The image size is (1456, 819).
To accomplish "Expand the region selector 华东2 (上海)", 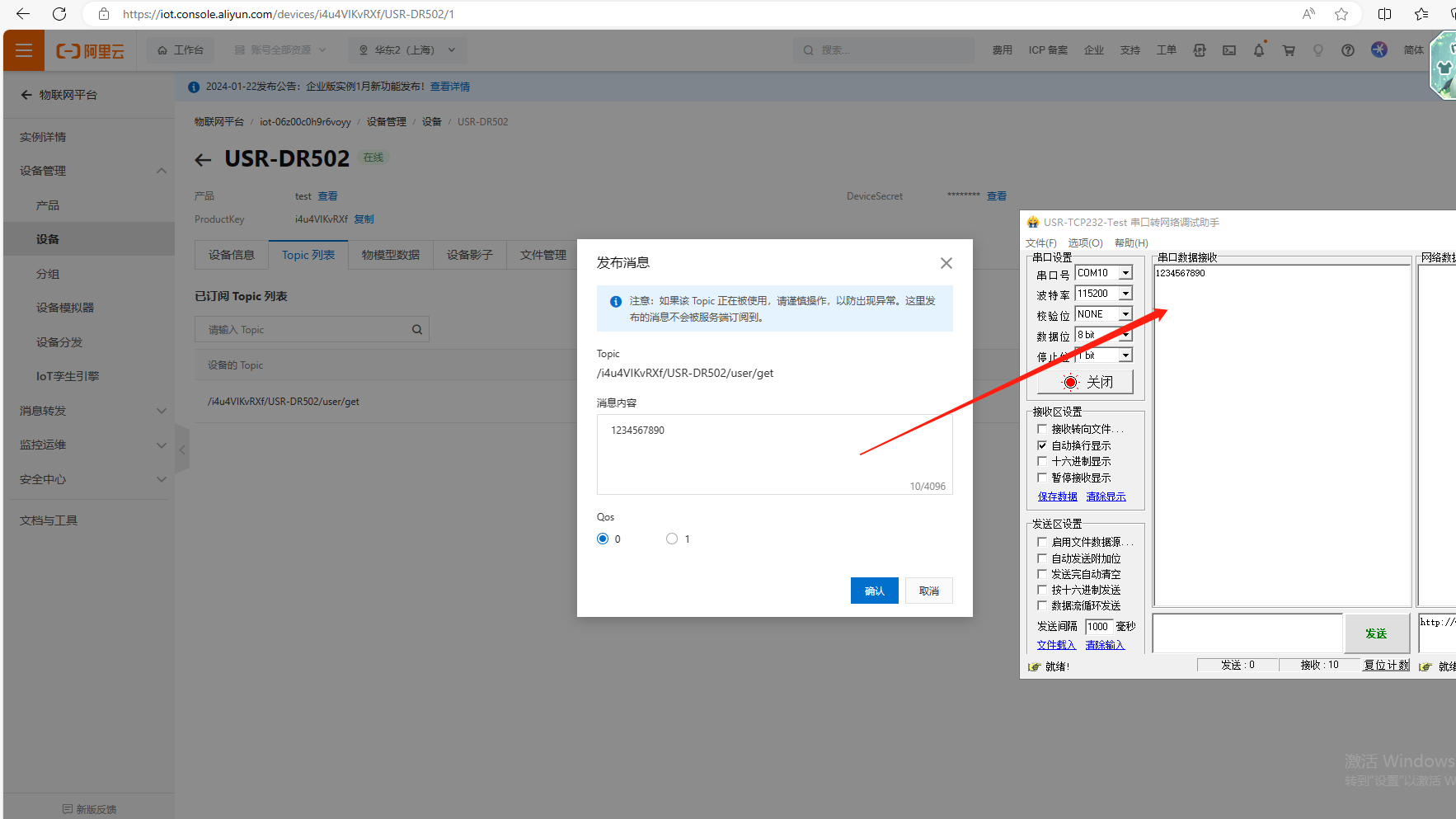I will tap(406, 50).
